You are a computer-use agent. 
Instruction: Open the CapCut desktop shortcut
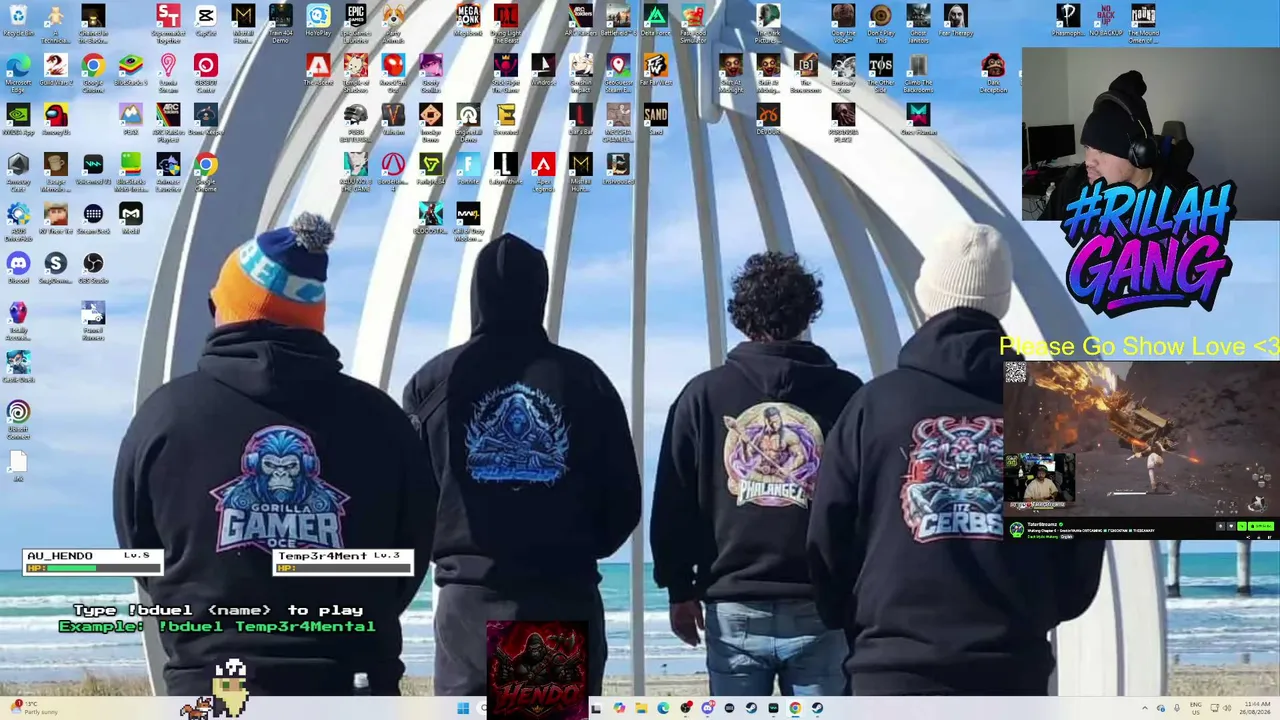tap(206, 20)
